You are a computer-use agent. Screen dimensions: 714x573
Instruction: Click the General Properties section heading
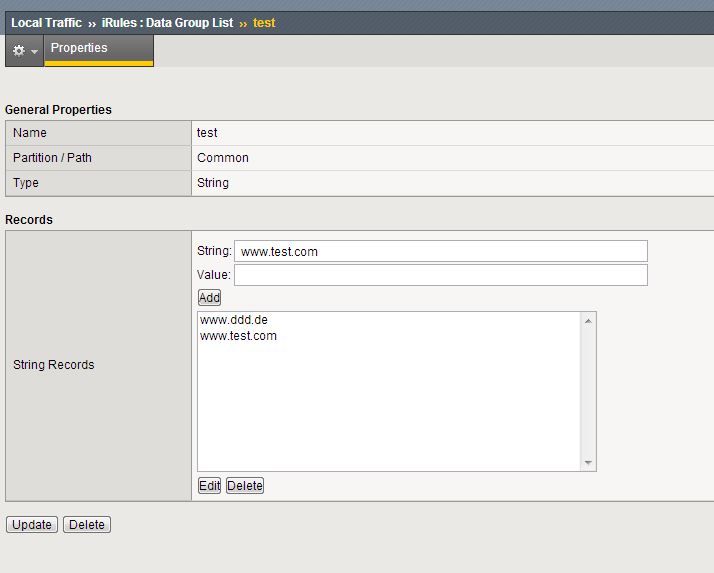(58, 110)
